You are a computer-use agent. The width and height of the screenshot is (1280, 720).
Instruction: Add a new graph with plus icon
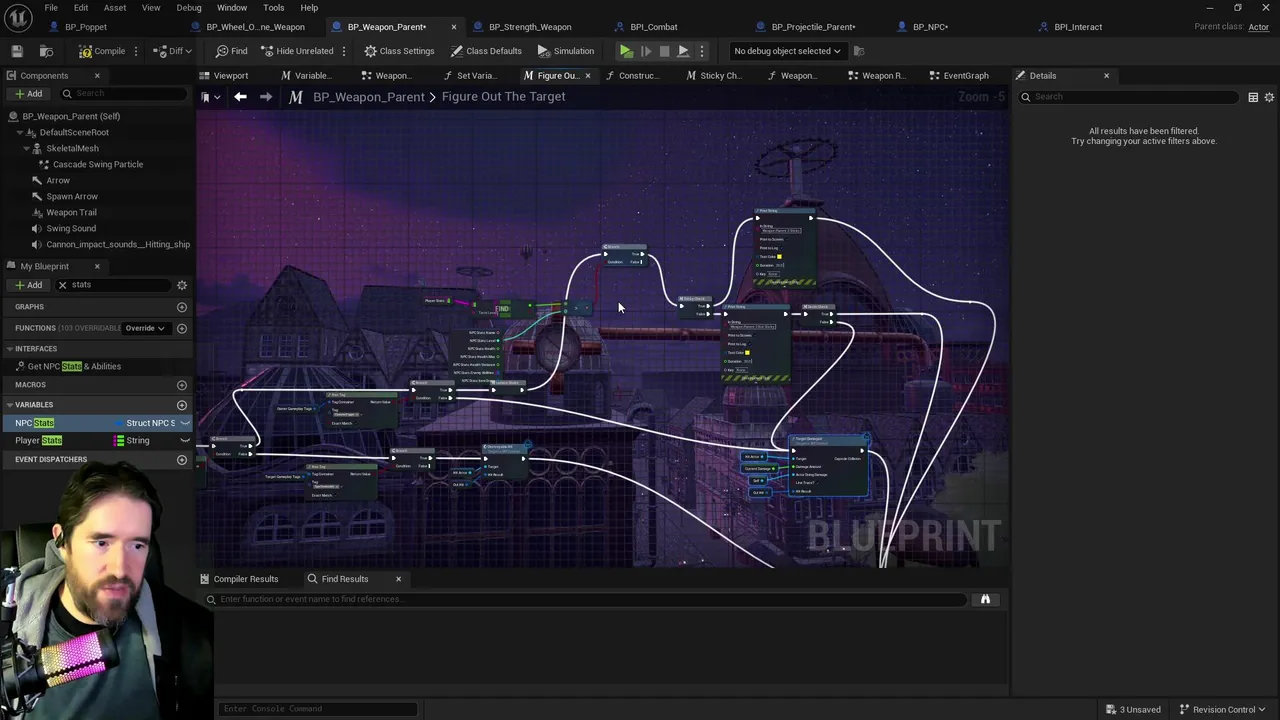(182, 307)
